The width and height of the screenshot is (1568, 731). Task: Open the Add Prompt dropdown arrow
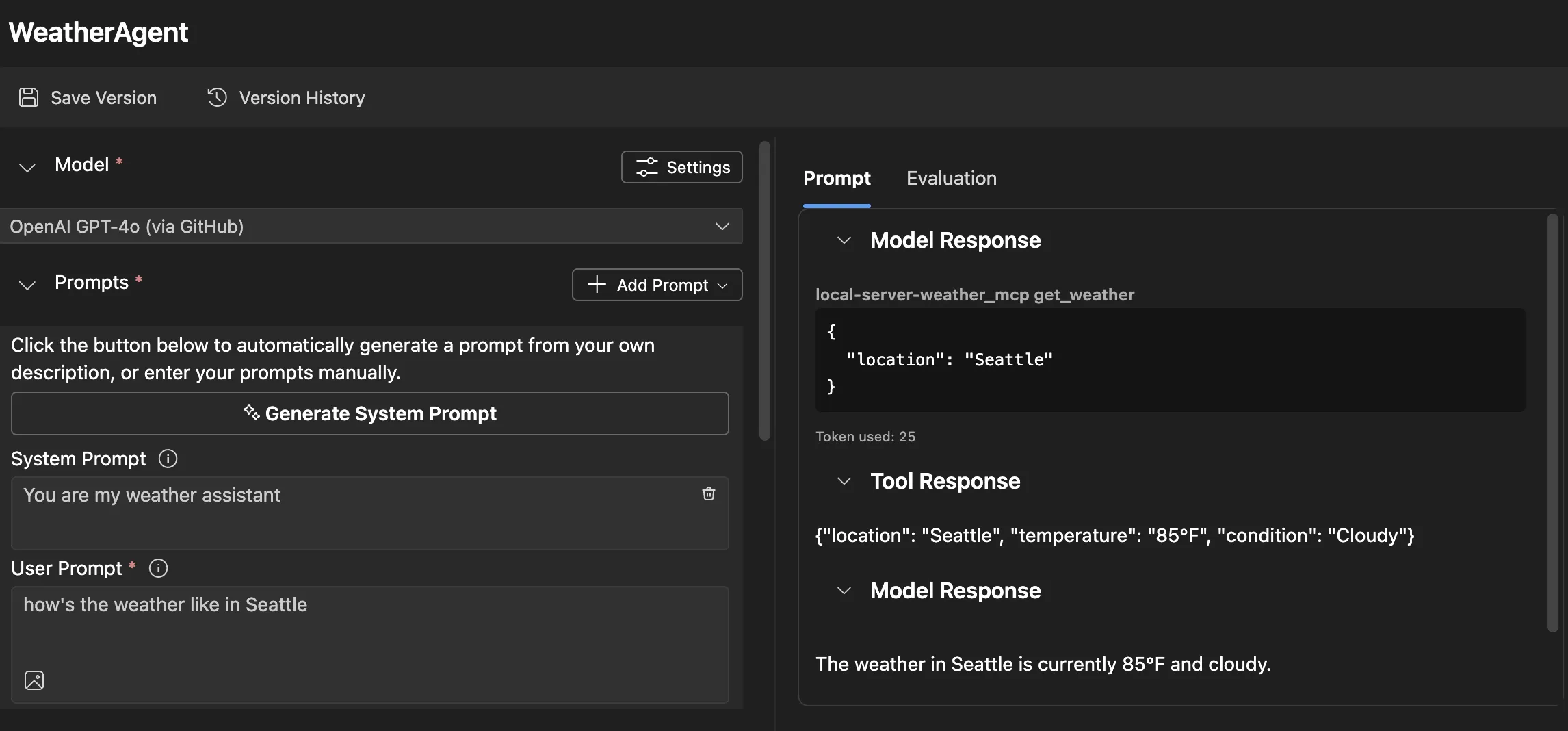pyautogui.click(x=722, y=285)
